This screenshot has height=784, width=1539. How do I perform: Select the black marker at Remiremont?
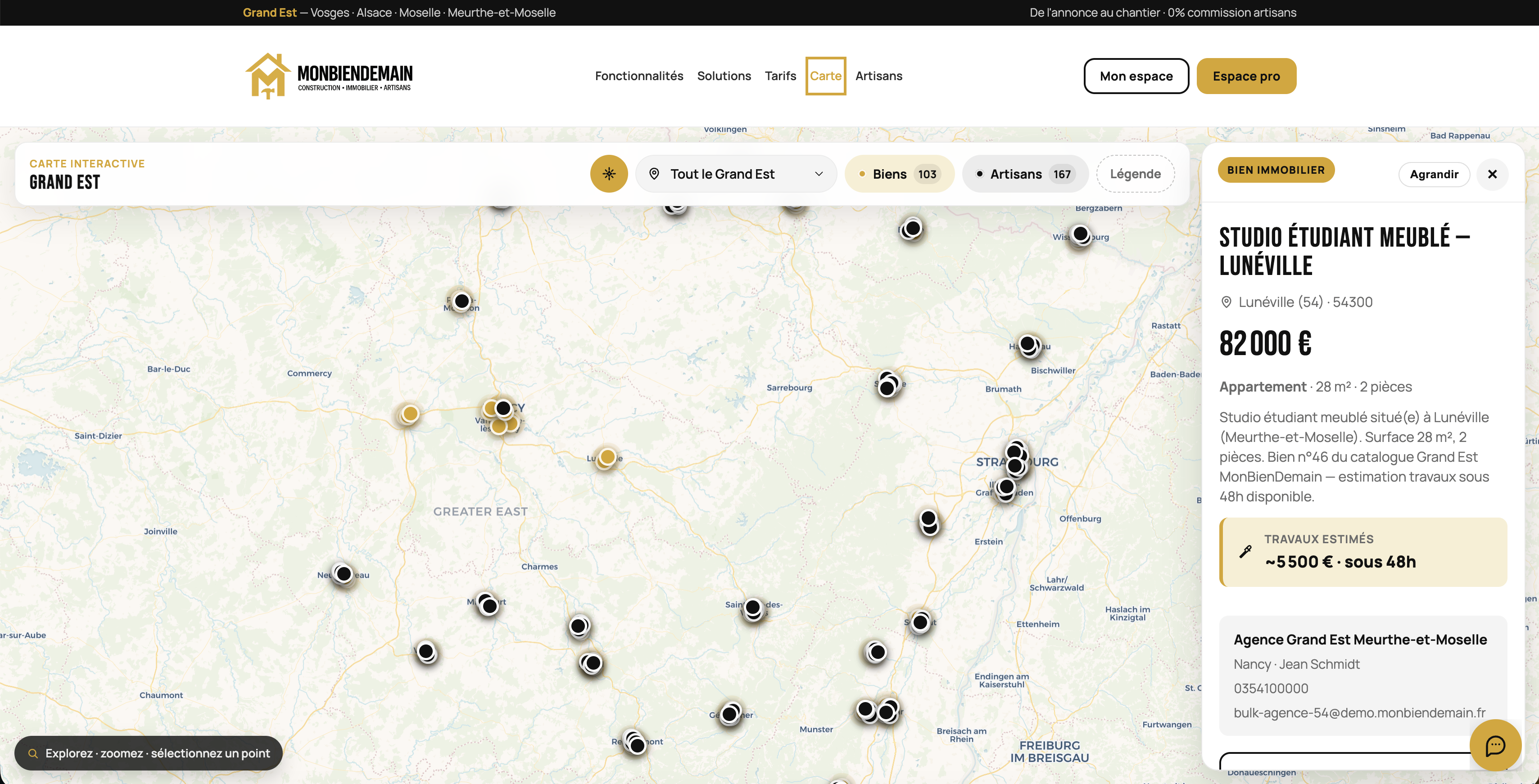point(638,745)
